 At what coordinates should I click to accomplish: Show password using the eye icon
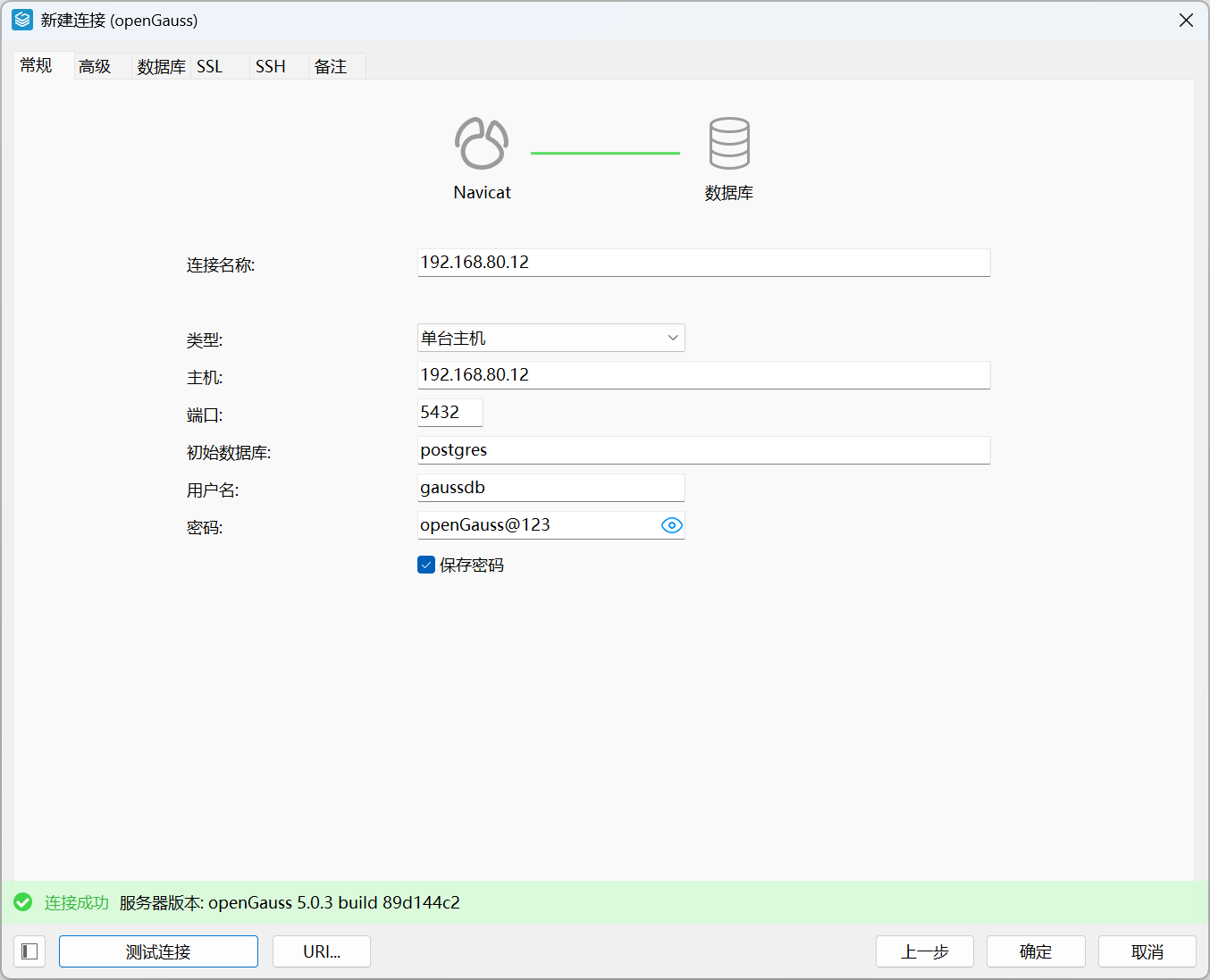pos(671,525)
